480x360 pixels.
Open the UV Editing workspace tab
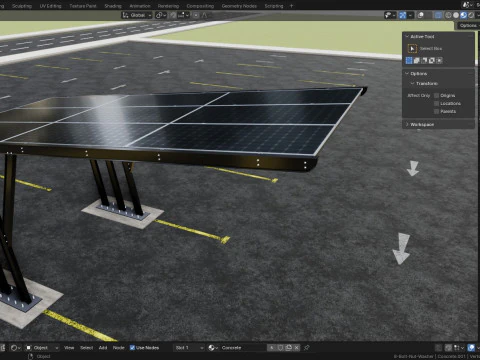click(50, 6)
